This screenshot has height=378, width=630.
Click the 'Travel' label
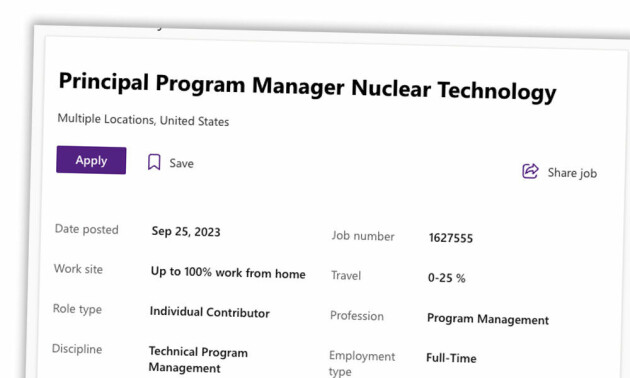346,276
